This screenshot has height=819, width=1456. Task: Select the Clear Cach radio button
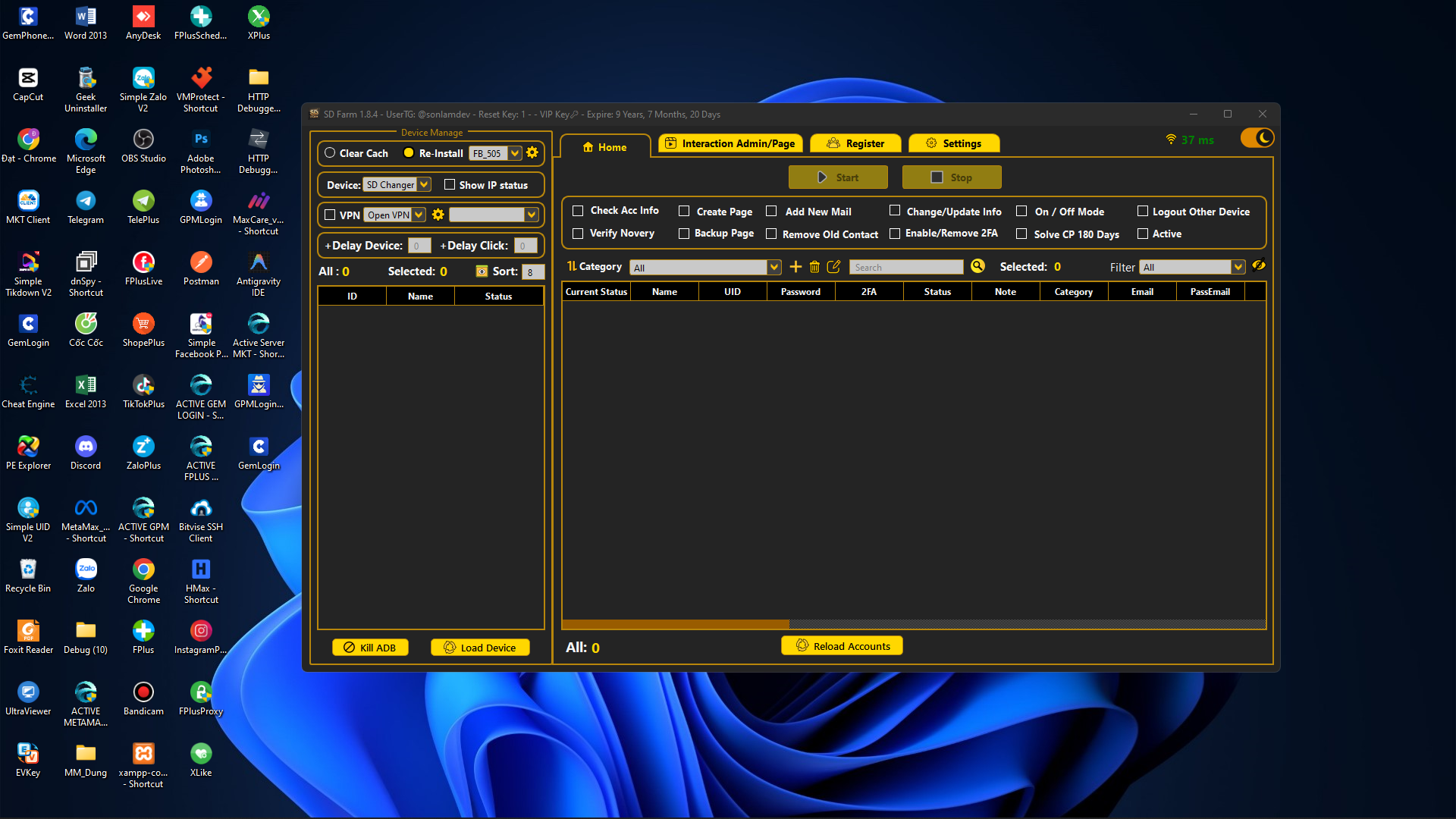[330, 152]
